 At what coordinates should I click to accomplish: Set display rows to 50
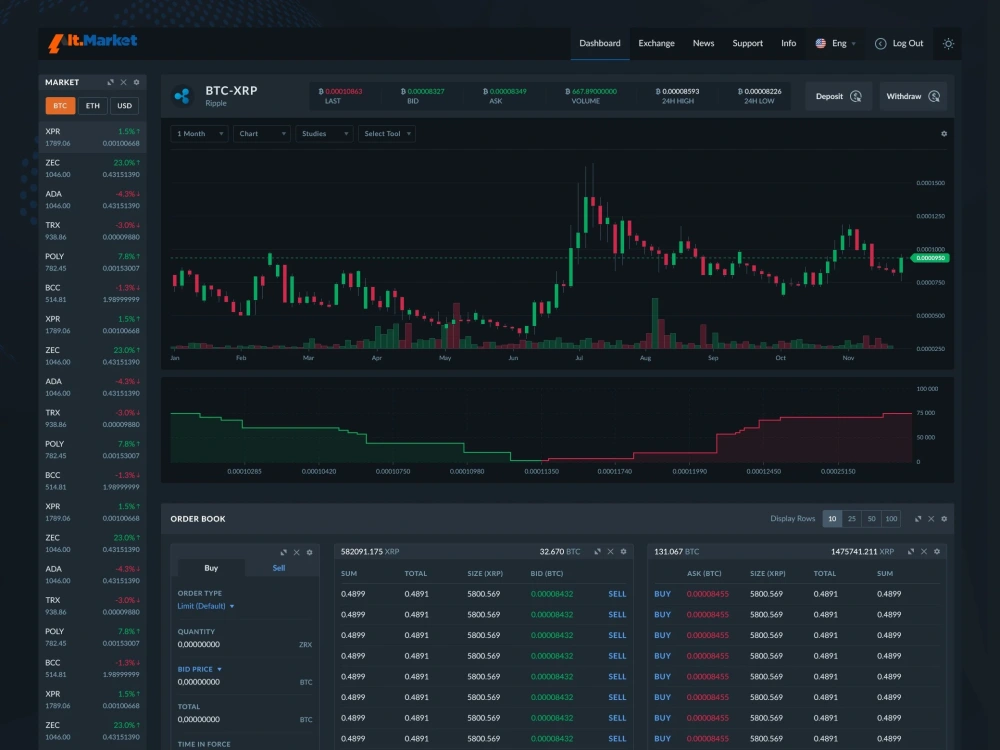click(871, 518)
